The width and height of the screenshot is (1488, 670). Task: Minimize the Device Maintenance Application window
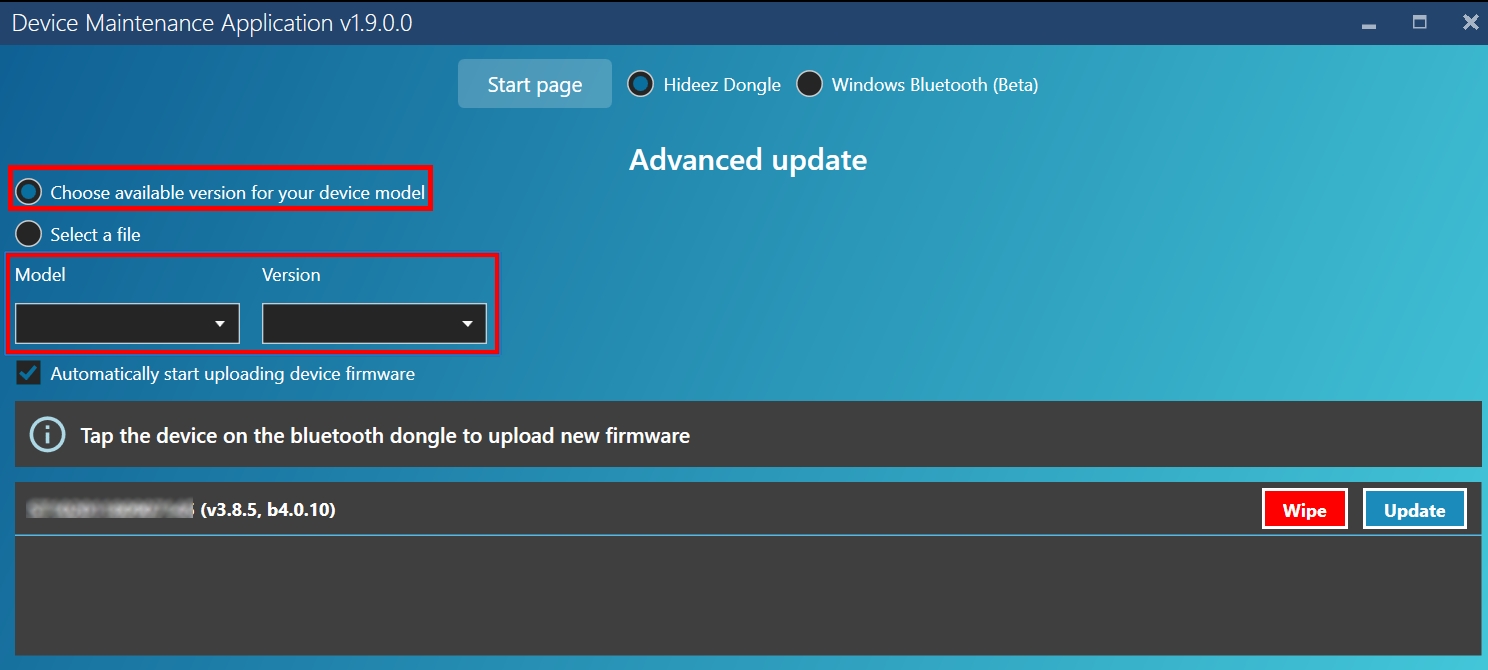[x=1368, y=23]
